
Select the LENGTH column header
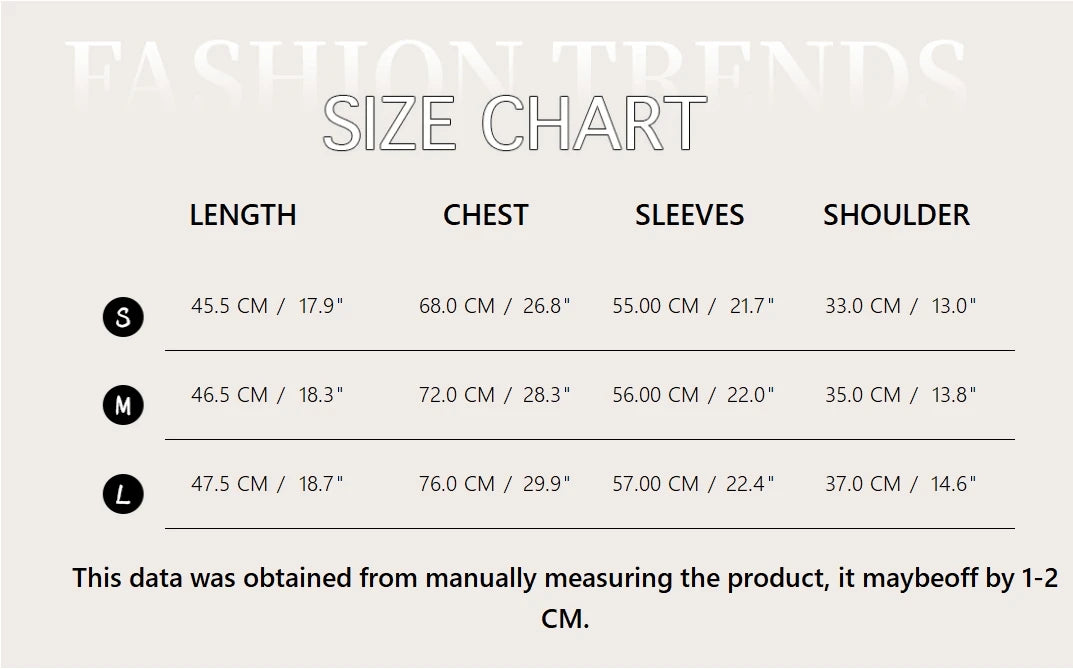[243, 215]
